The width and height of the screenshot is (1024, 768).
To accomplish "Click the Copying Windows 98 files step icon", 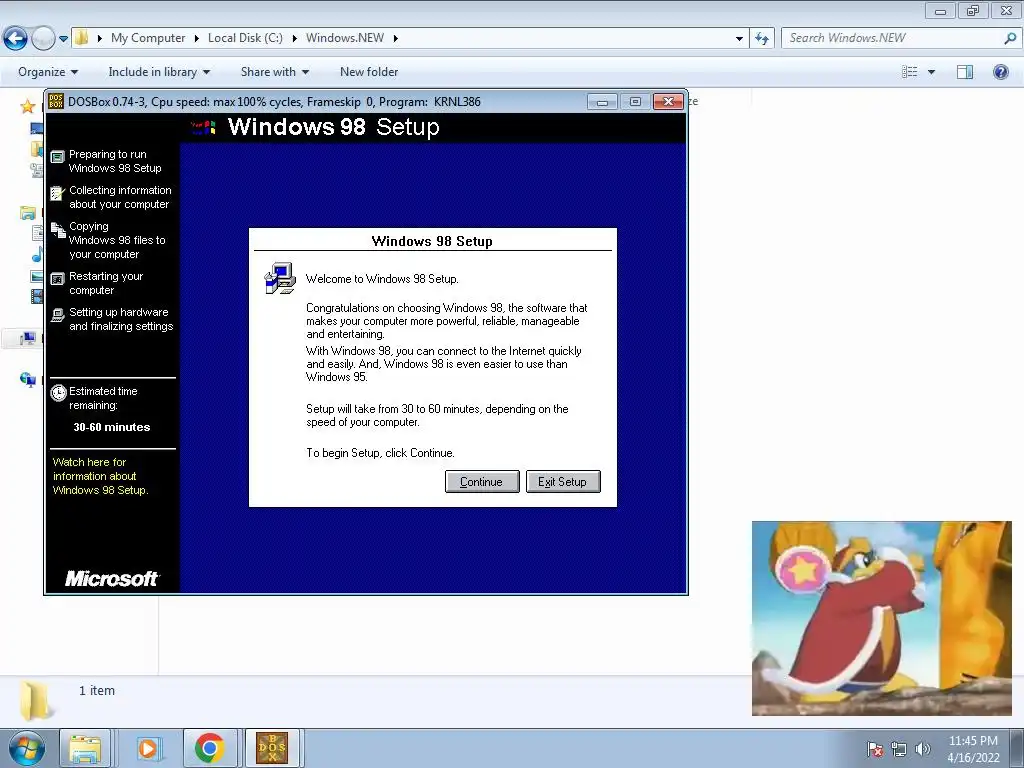I will [x=58, y=229].
